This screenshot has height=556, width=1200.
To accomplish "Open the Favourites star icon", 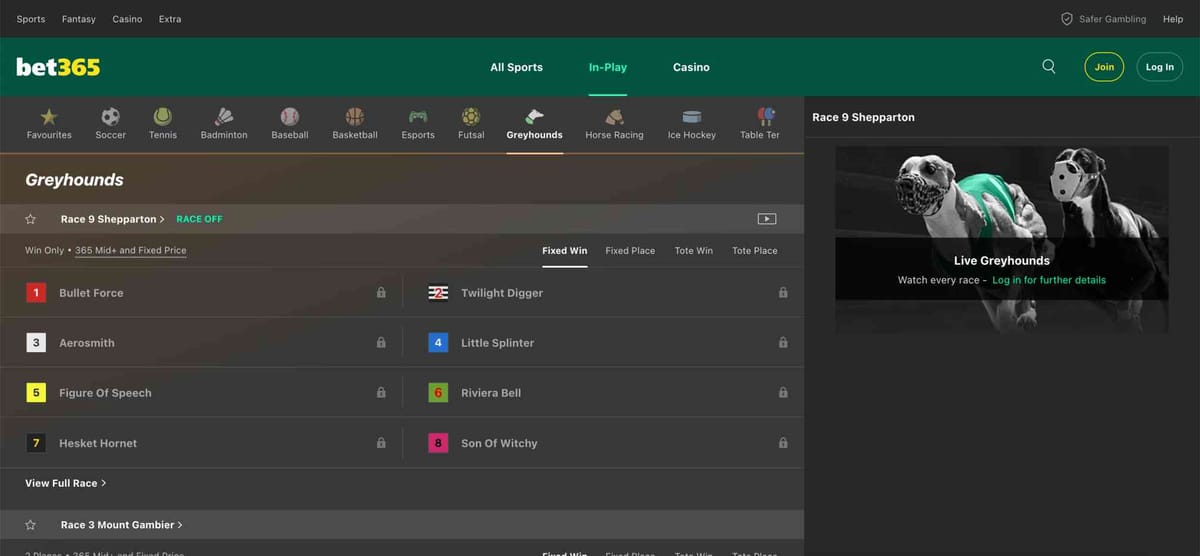I will coord(49,116).
